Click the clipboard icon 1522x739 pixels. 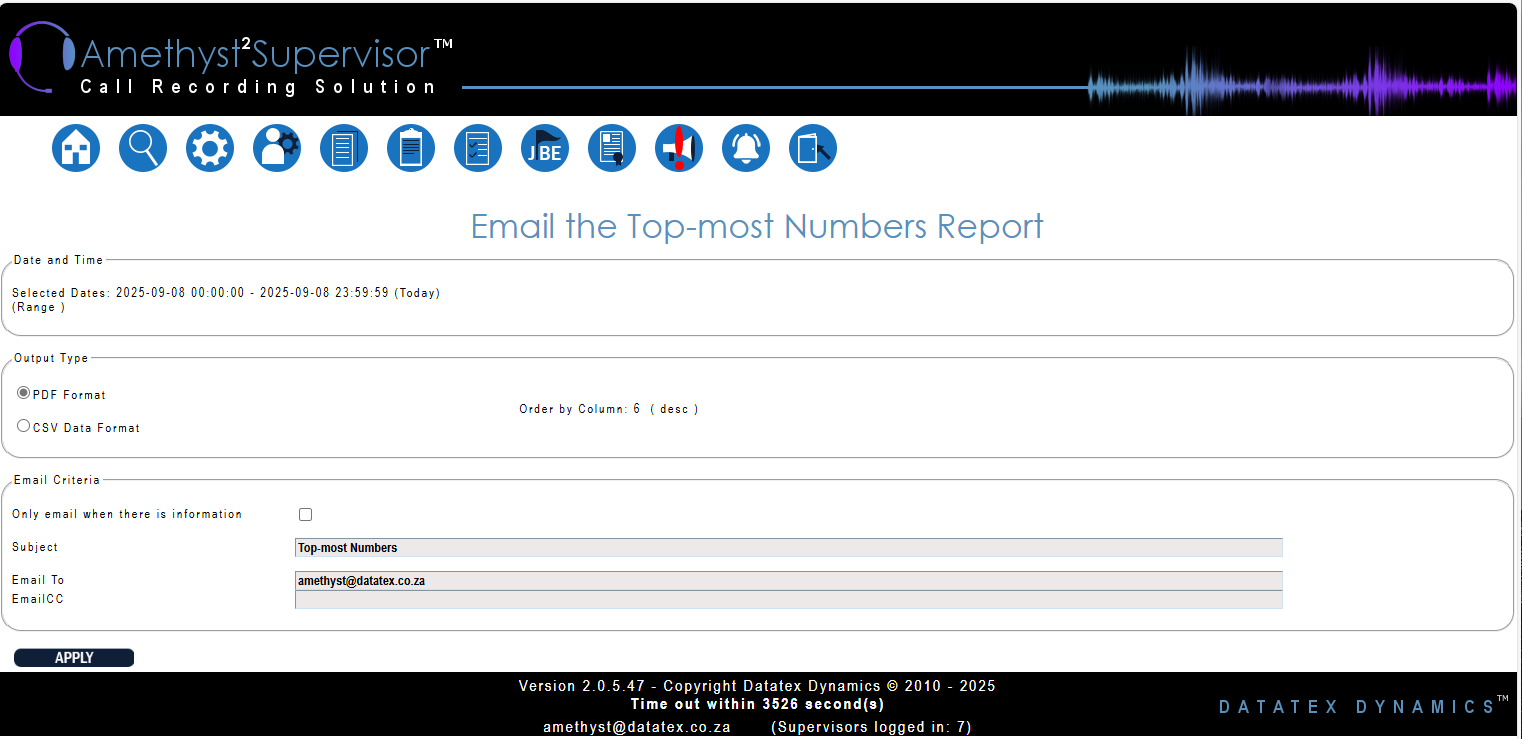(411, 148)
